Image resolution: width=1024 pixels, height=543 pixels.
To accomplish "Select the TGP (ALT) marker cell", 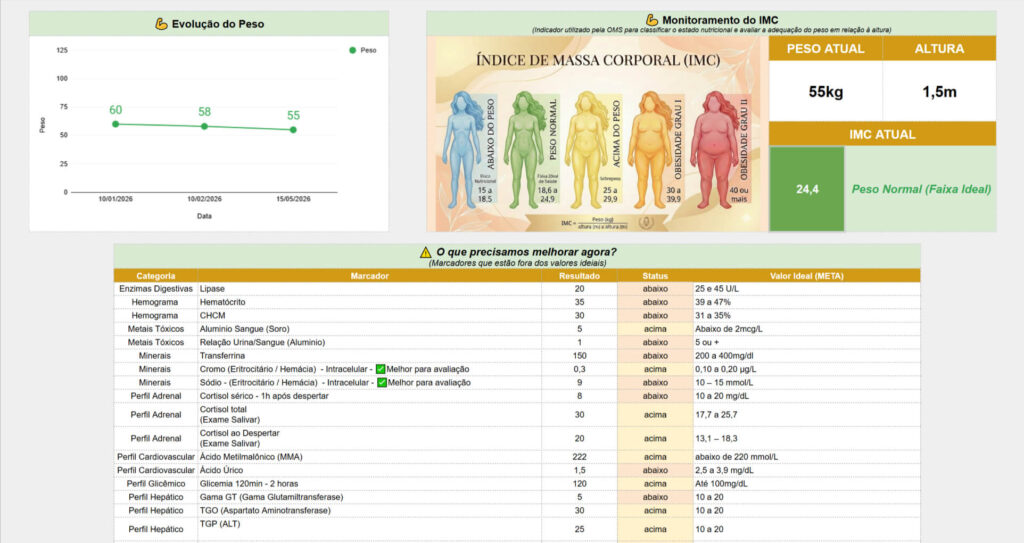I will tap(370, 529).
